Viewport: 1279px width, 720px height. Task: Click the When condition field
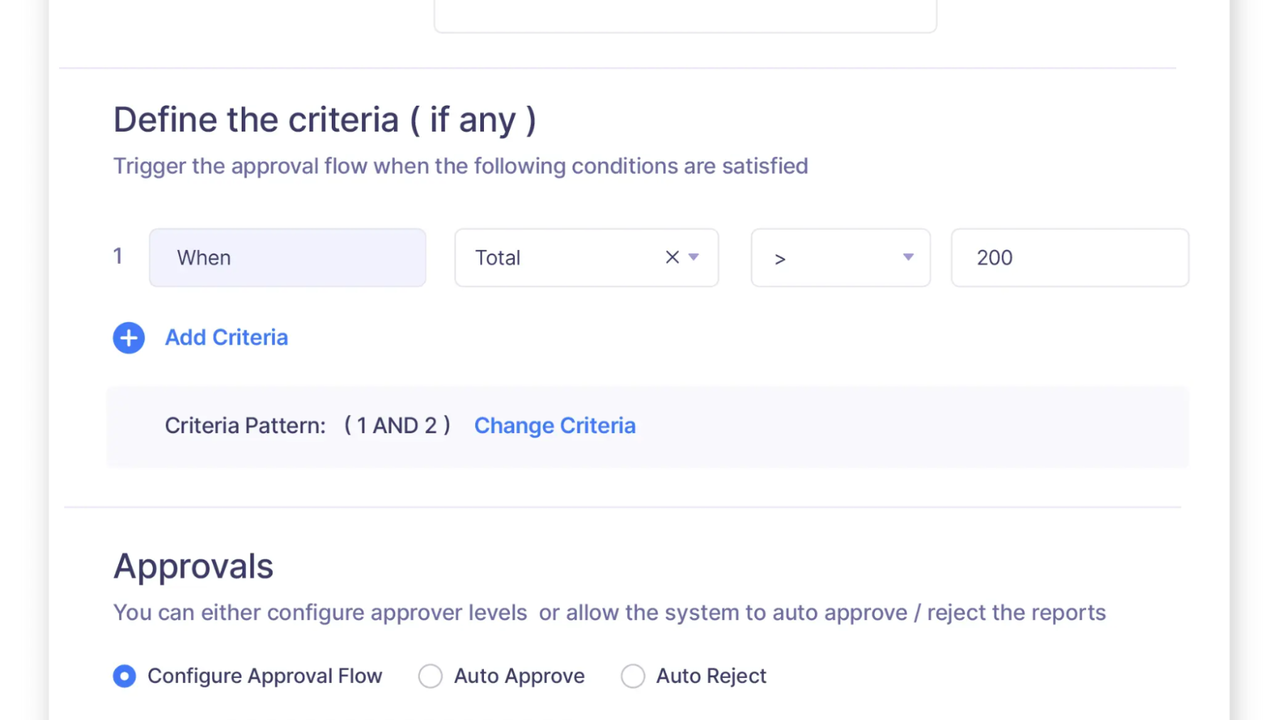(287, 258)
